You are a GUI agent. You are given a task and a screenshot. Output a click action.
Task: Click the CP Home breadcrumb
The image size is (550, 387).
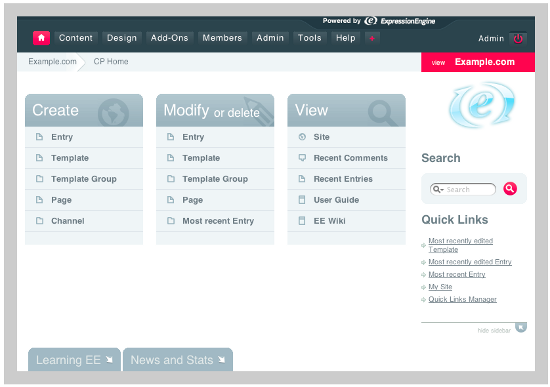click(x=111, y=61)
